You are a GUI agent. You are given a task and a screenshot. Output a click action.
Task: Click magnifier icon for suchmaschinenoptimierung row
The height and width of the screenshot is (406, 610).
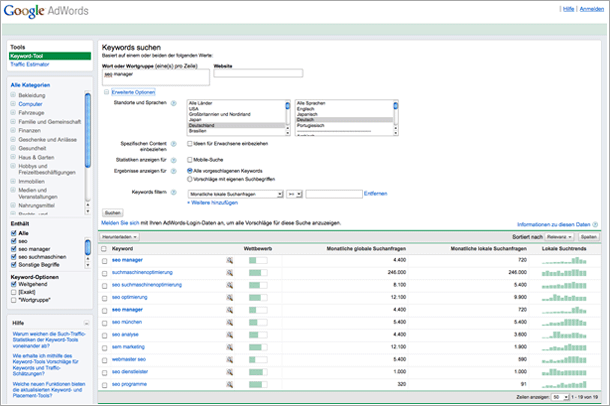coord(230,273)
